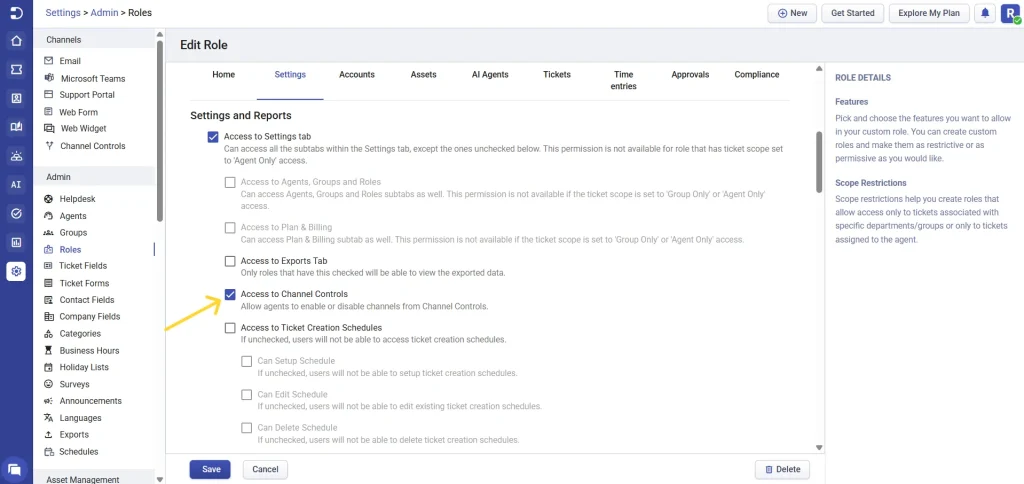Click the Announcements megaphone icon
This screenshot has width=1024, height=484.
(x=48, y=400)
